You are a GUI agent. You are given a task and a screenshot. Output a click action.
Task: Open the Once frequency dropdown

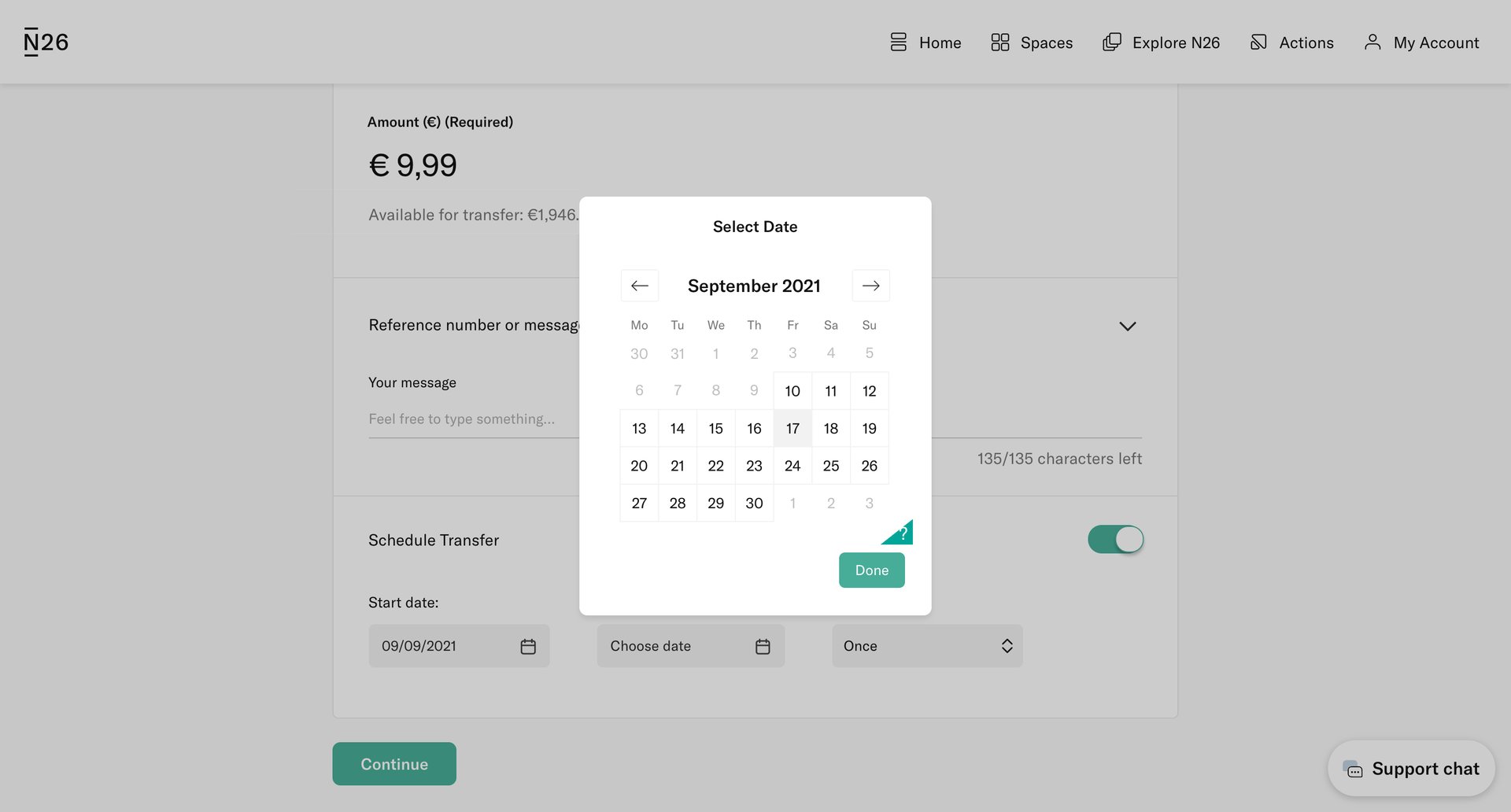[x=927, y=645]
